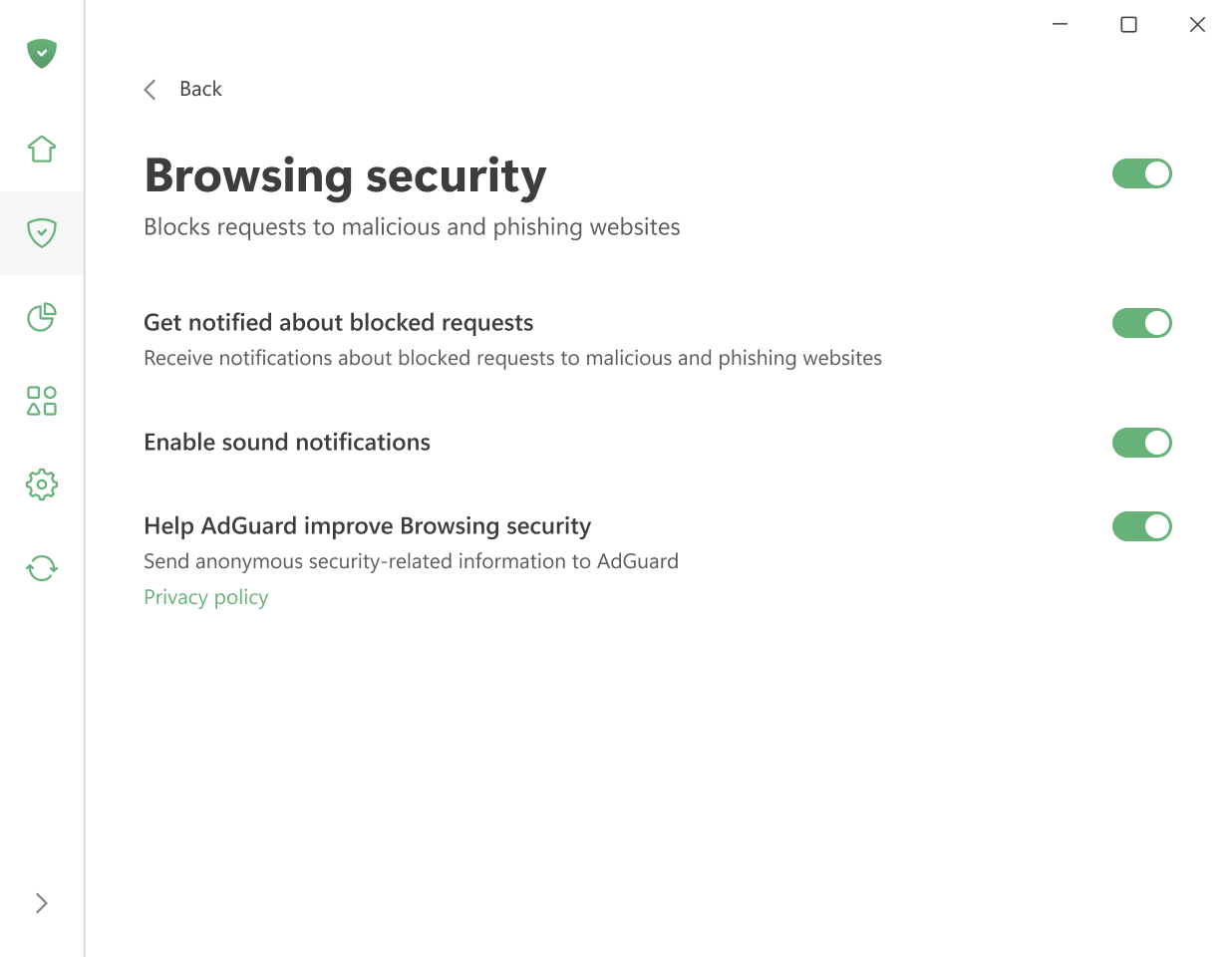The width and height of the screenshot is (1232, 957).
Task: Collapse this page via Back
Action: click(x=199, y=89)
